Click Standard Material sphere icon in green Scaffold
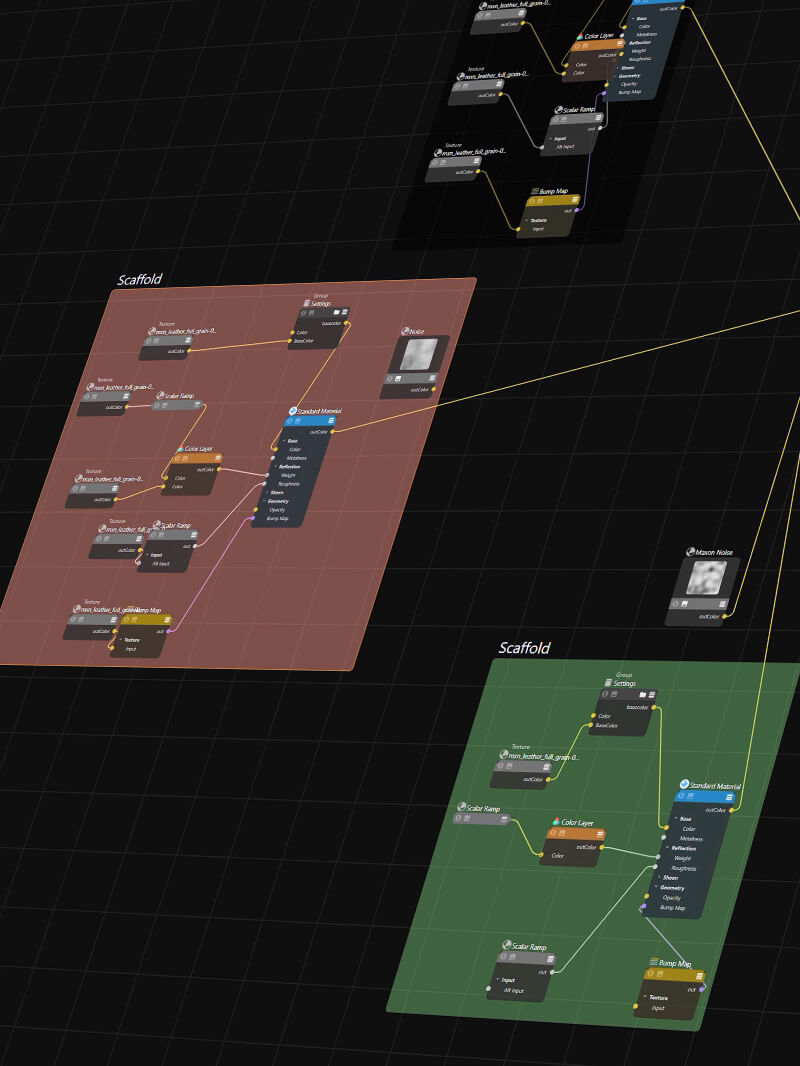The width and height of the screenshot is (800, 1066). (684, 784)
